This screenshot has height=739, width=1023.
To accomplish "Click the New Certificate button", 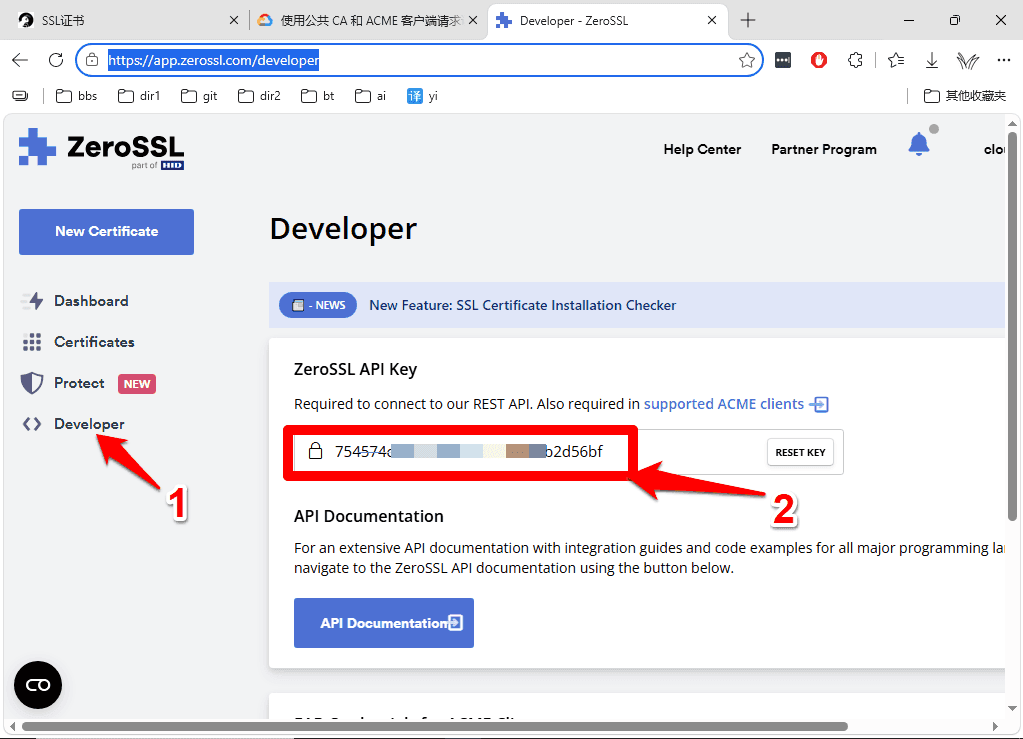I will click(106, 232).
